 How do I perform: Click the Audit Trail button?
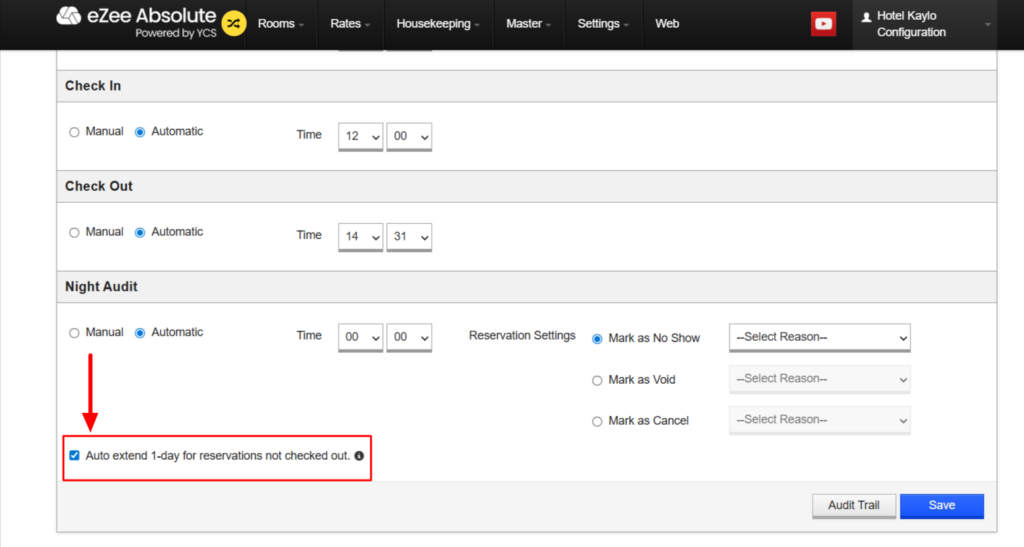pos(853,506)
